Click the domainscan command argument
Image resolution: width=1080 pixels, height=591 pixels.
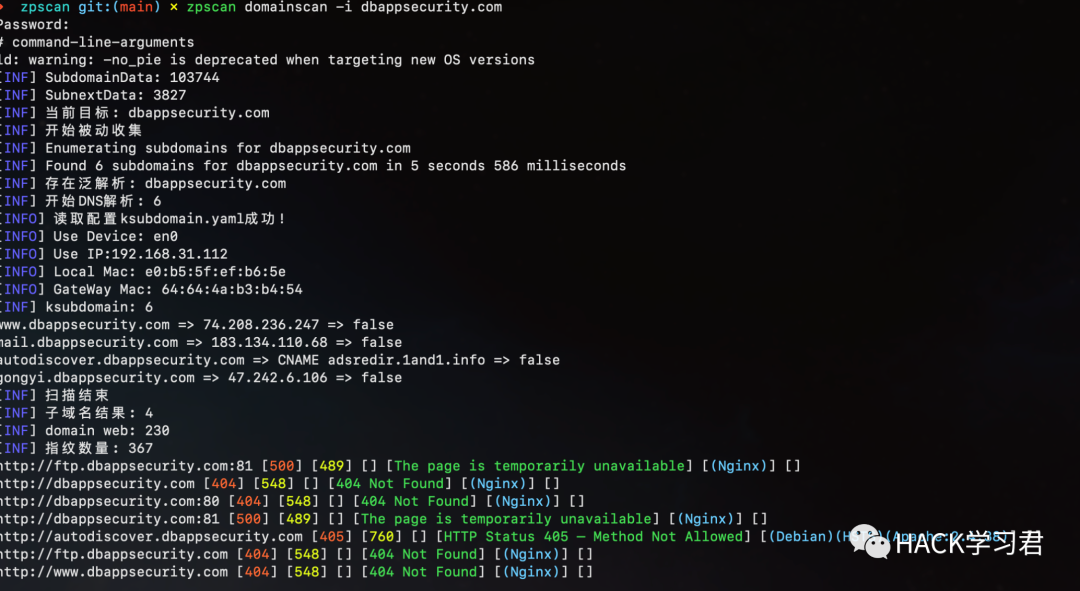tap(286, 7)
